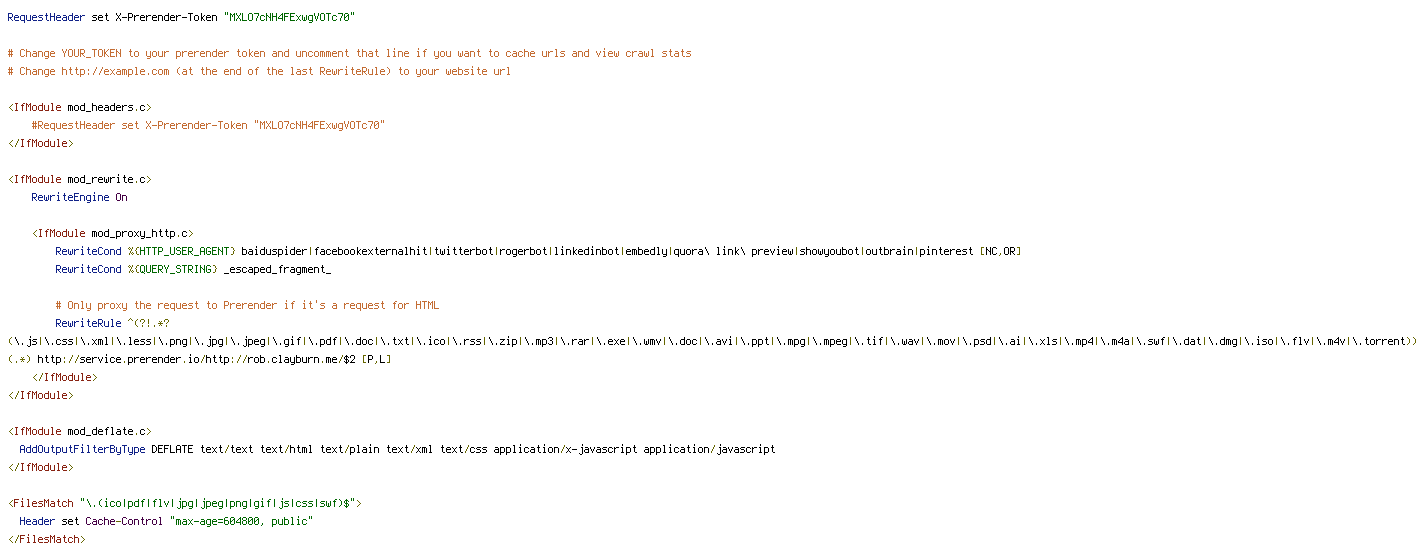Click the RewriteRule directive keyword
Image resolution: width=1426 pixels, height=556 pixels.
(x=88, y=323)
